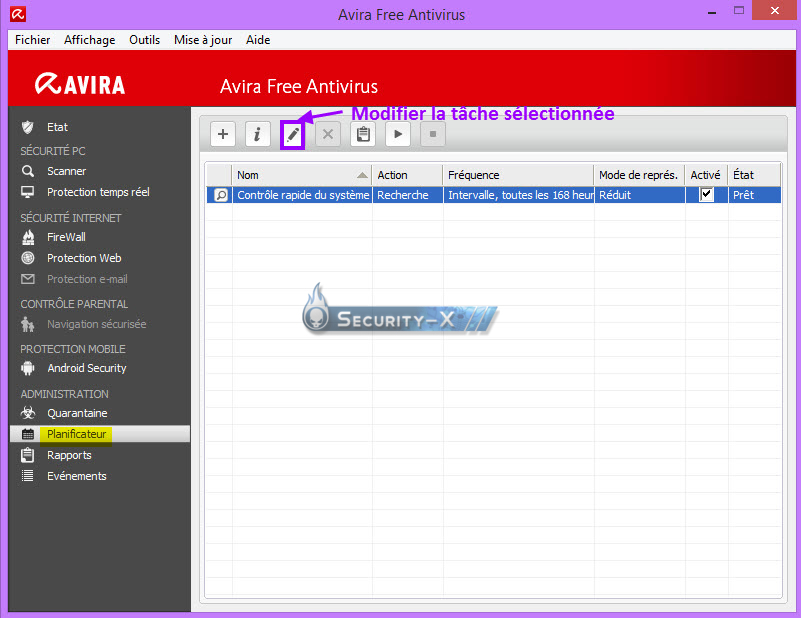Click the delete task X icon
Image resolution: width=801 pixels, height=618 pixels.
tap(328, 134)
